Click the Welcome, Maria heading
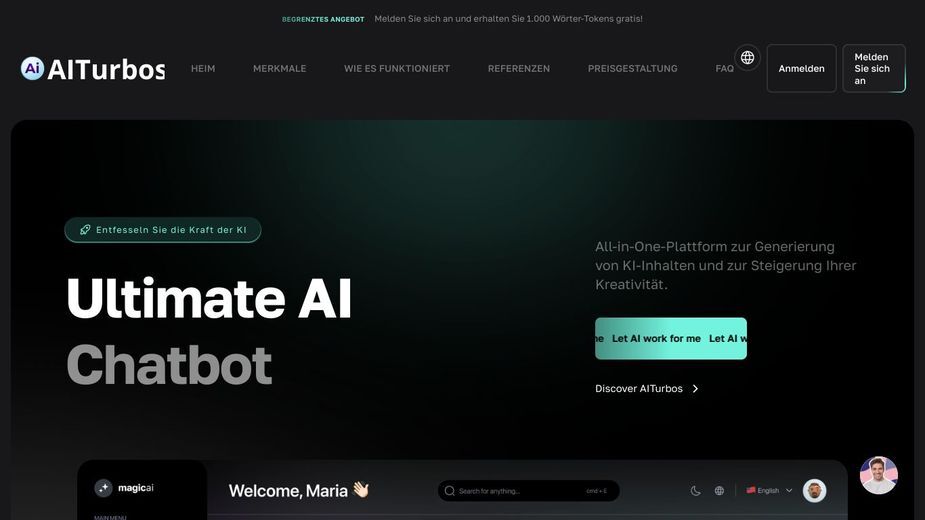 point(299,490)
